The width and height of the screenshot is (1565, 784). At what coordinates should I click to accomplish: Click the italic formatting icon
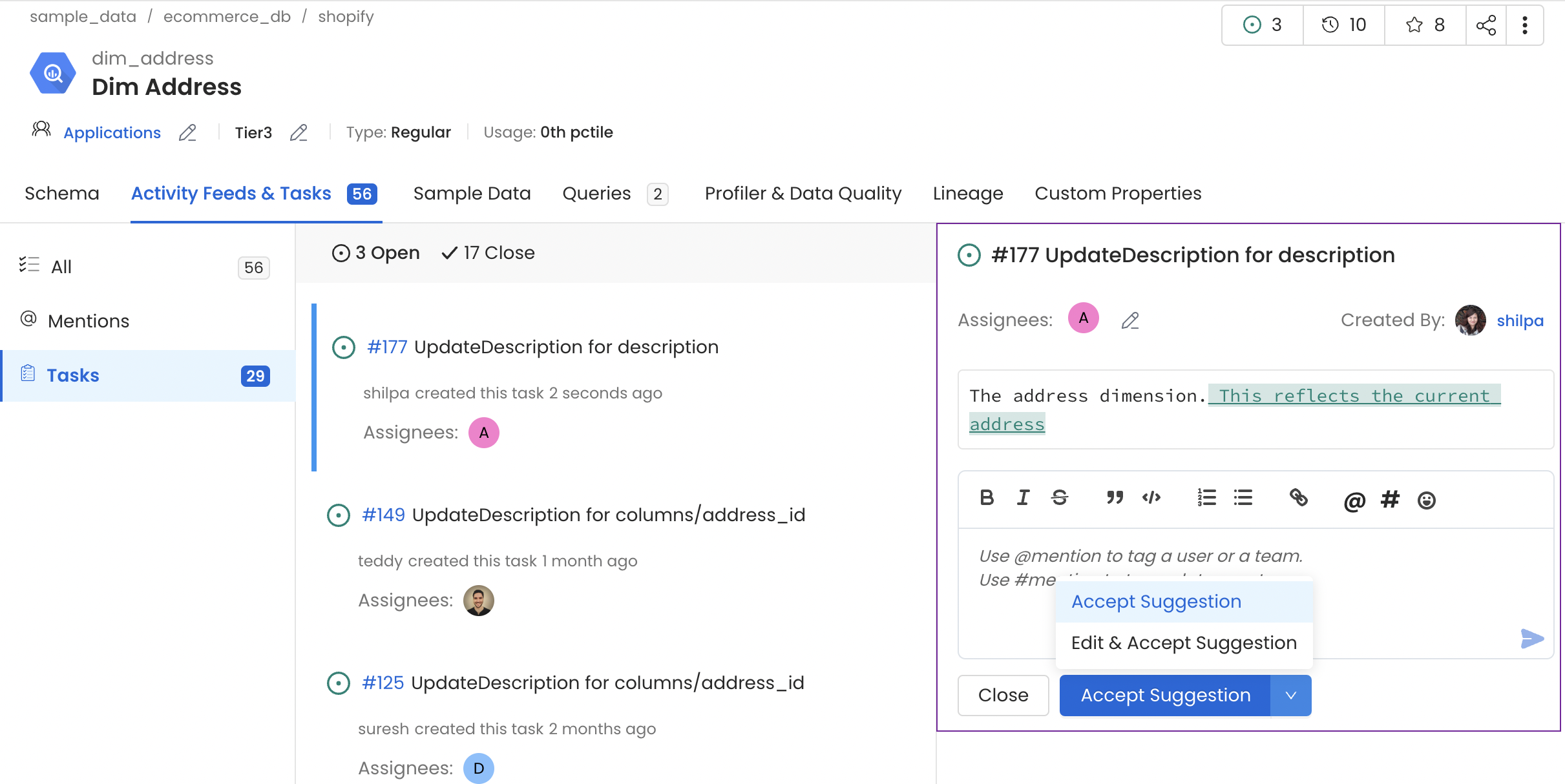1024,498
